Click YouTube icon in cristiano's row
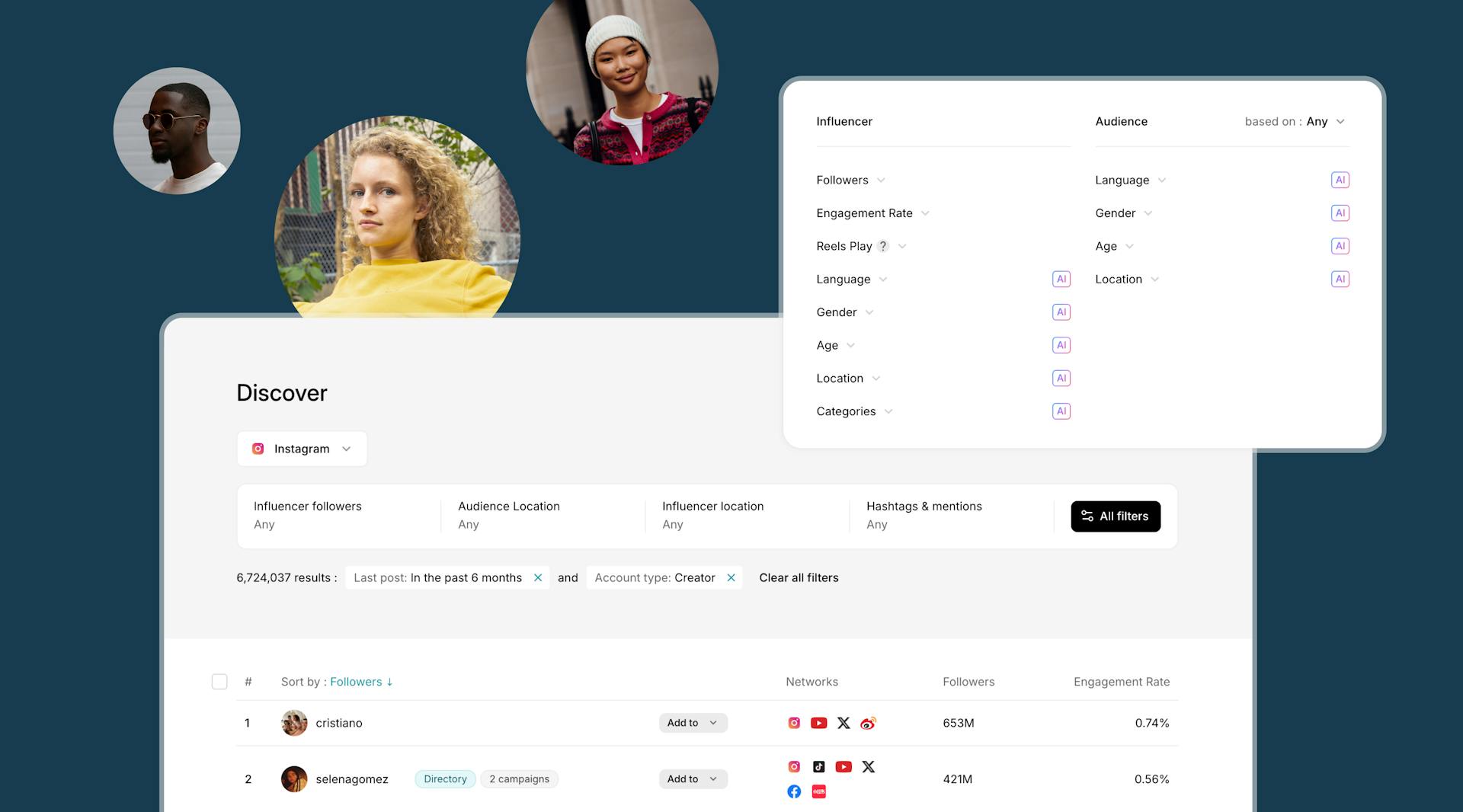This screenshot has width=1463, height=812. coord(819,723)
